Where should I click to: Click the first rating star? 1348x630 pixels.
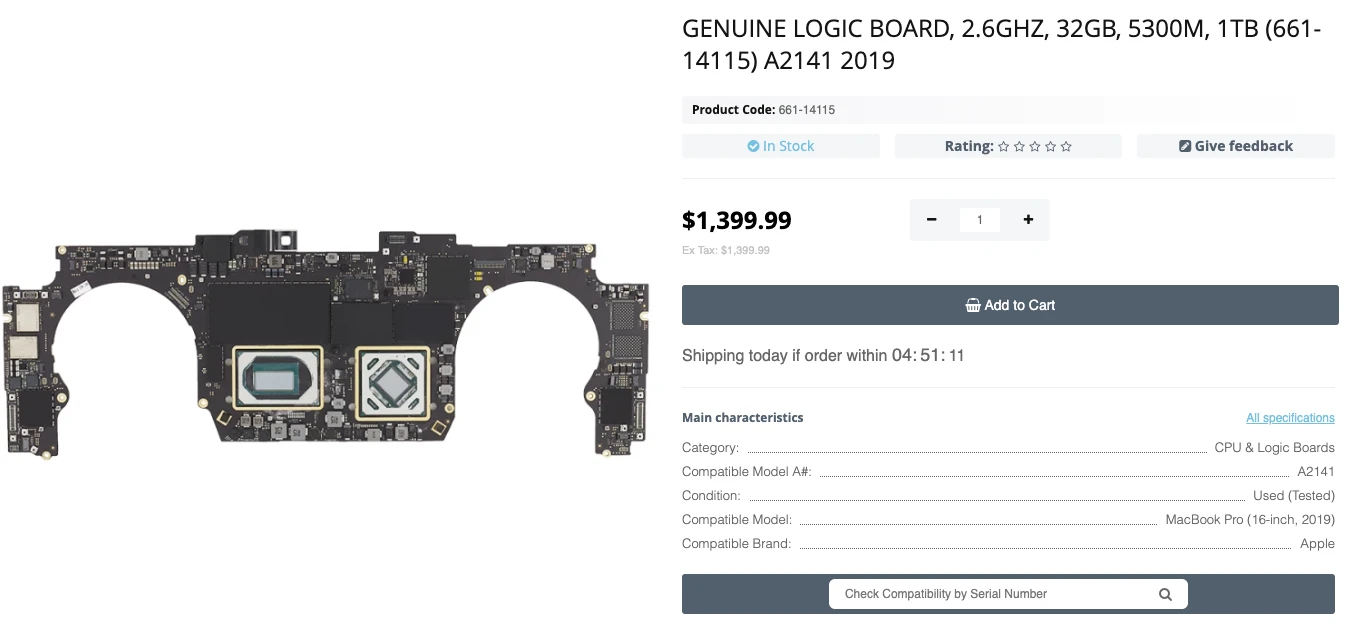click(x=1003, y=147)
